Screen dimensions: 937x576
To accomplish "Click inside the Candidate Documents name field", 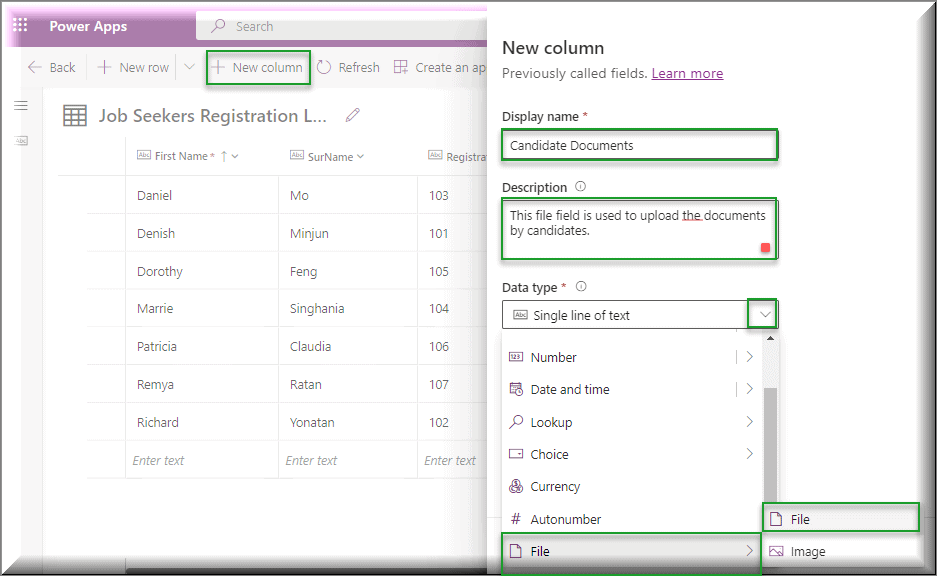I will [x=639, y=144].
